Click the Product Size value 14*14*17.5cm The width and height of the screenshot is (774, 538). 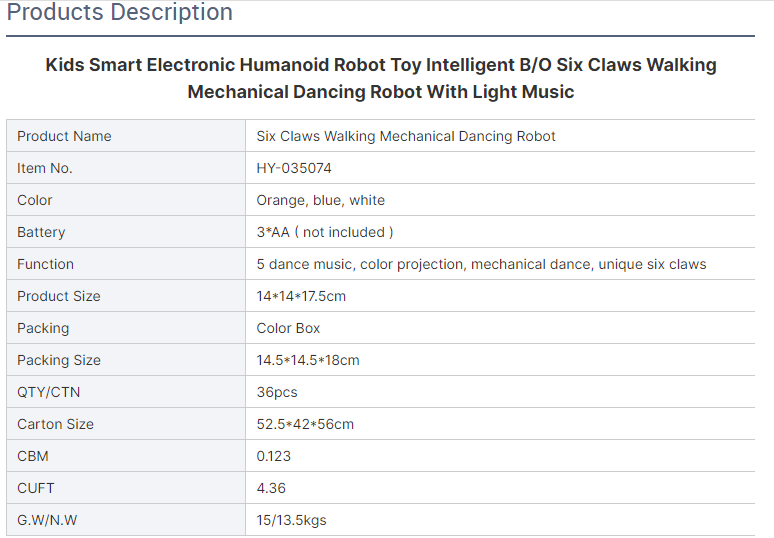[x=301, y=296]
